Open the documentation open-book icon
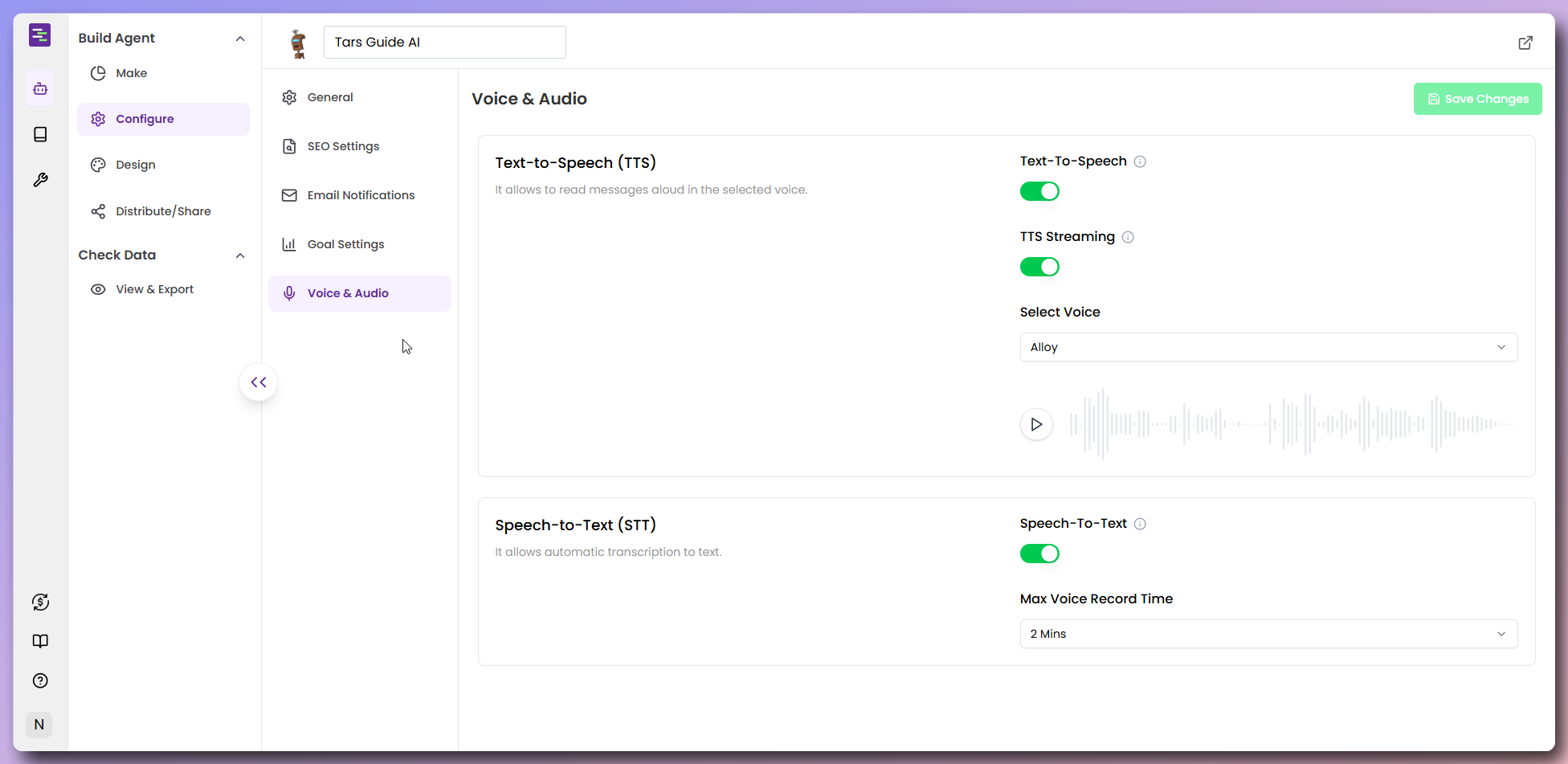Viewport: 1568px width, 764px height. [40, 641]
